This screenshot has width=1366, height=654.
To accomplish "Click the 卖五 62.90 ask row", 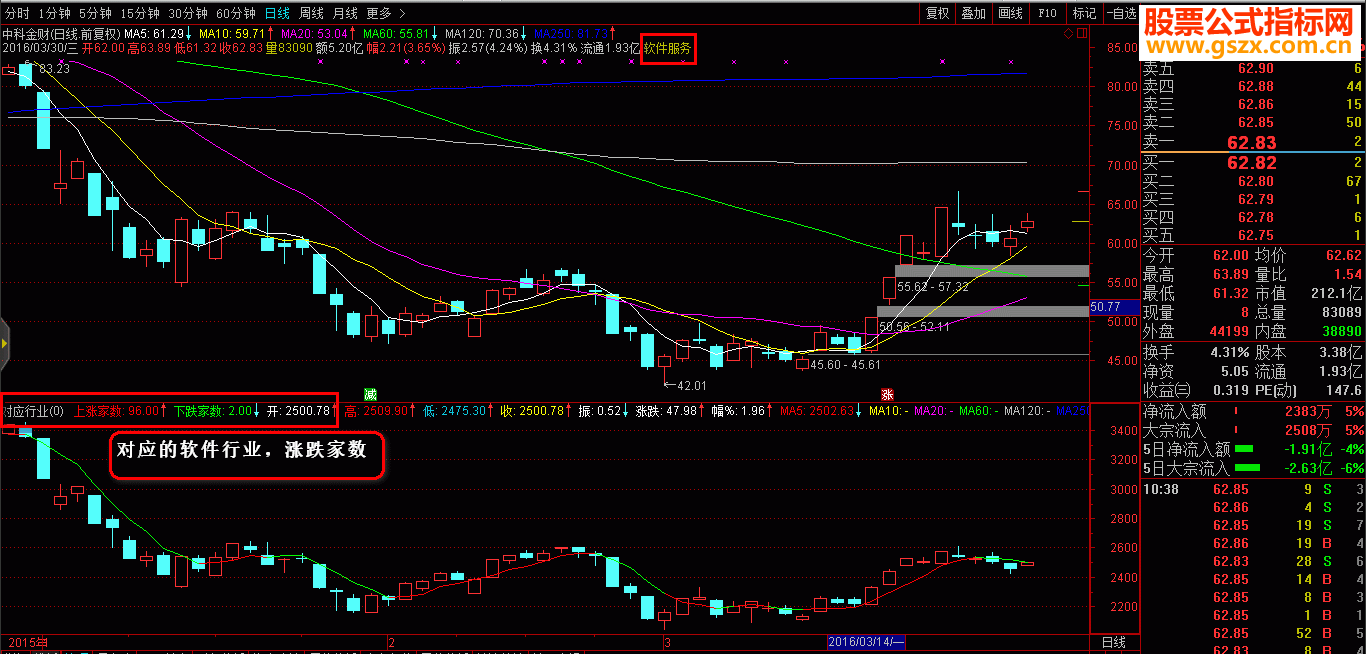I will coord(1253,69).
